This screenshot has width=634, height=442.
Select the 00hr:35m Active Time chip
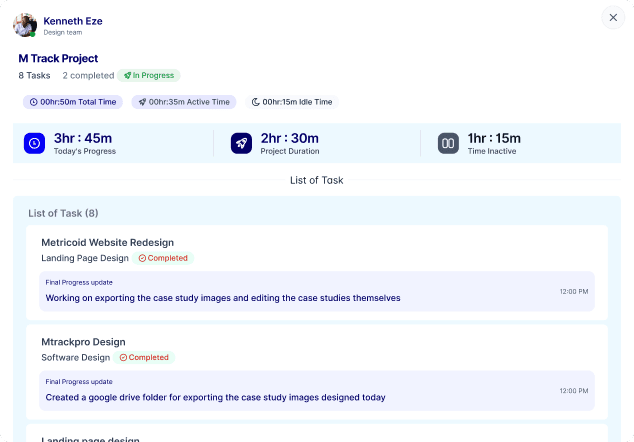point(184,102)
